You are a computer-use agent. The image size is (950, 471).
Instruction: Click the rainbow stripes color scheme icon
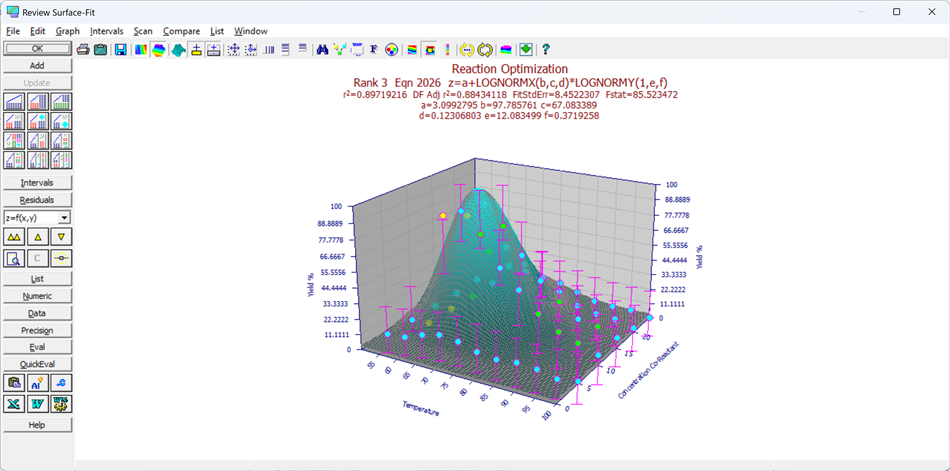[x=412, y=50]
